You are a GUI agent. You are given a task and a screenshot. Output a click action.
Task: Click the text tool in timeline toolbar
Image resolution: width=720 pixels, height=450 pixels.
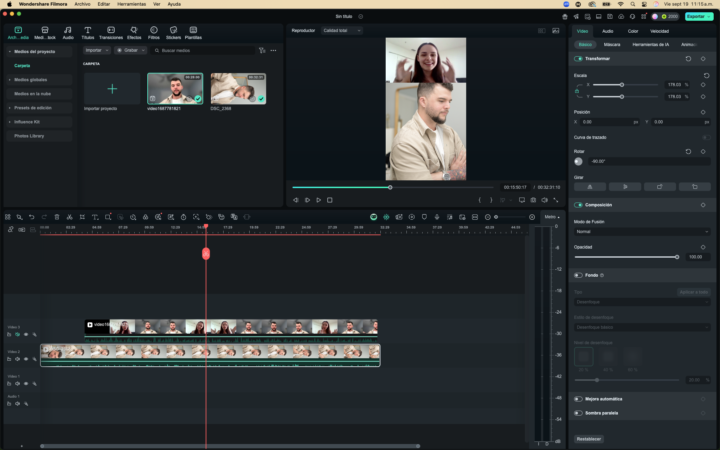(95, 217)
